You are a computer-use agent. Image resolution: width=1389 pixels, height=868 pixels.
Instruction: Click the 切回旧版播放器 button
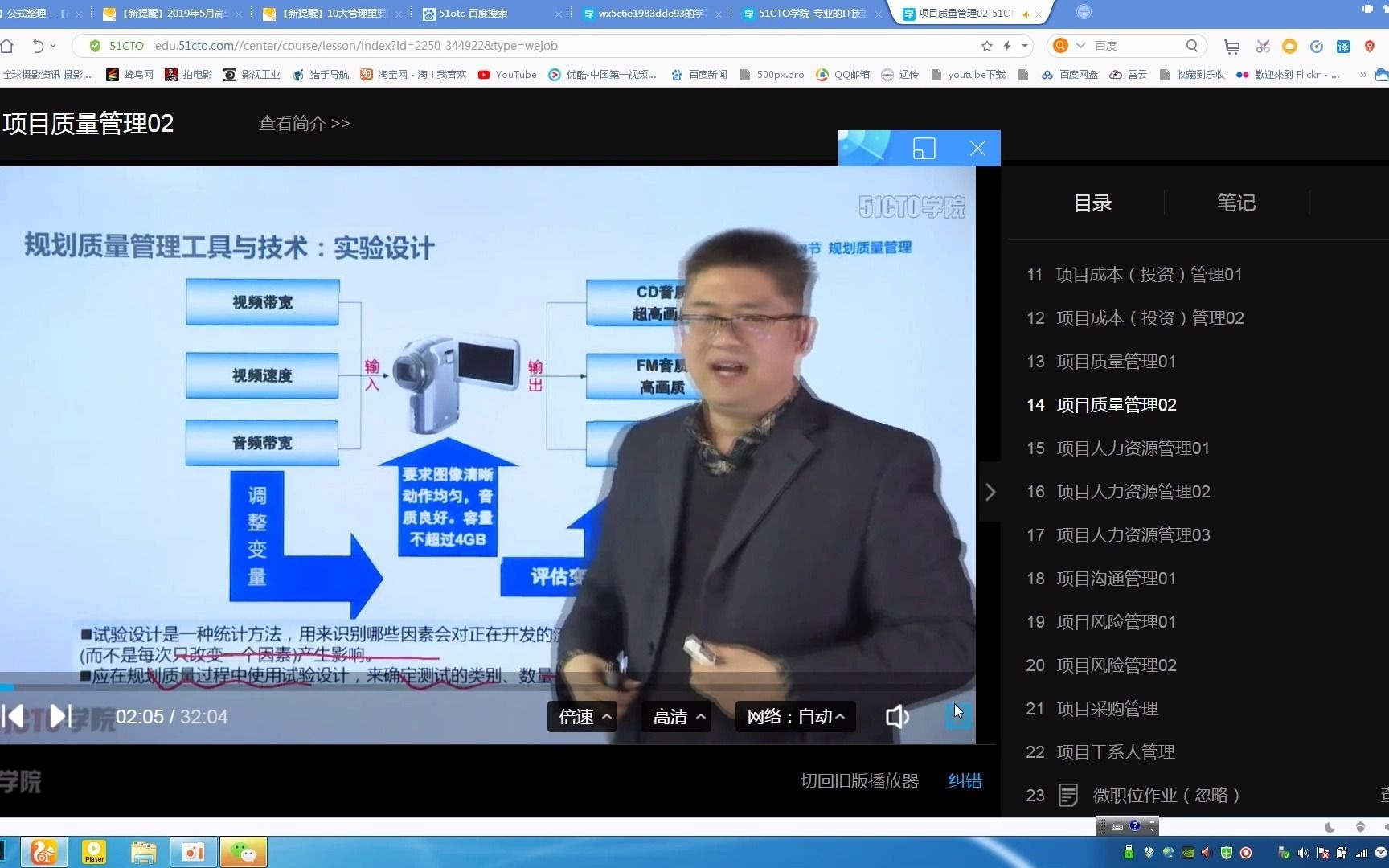858,780
